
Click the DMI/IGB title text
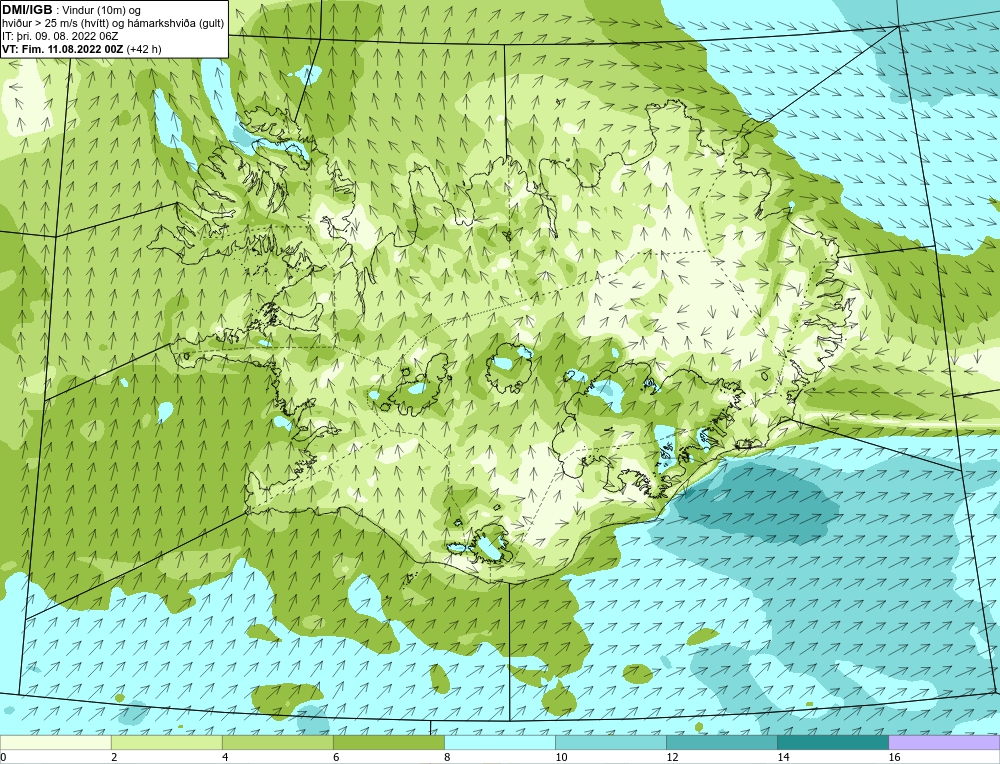click(29, 10)
